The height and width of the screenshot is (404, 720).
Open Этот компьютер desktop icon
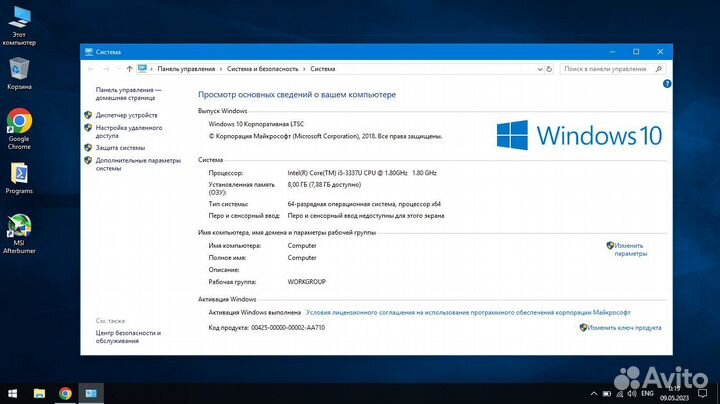click(19, 25)
